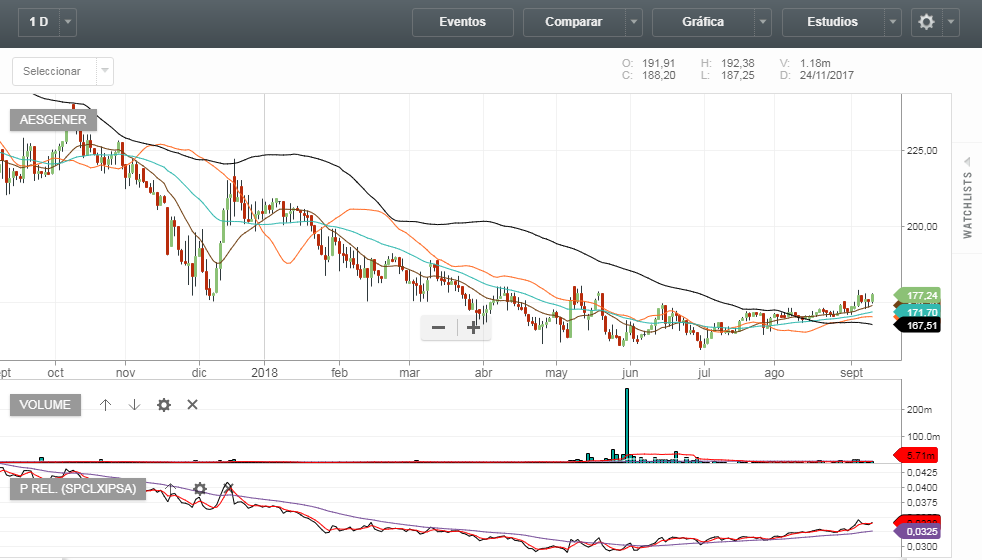The image size is (984, 560).
Task: Click the Estudios button
Action: click(832, 22)
